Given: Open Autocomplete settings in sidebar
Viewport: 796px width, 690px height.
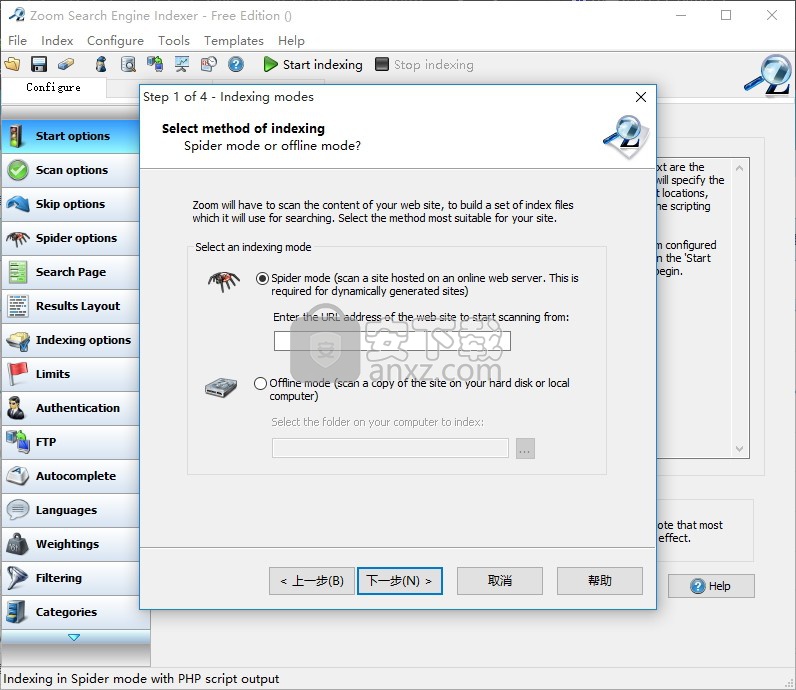Looking at the screenshot, I should pyautogui.click(x=71, y=476).
